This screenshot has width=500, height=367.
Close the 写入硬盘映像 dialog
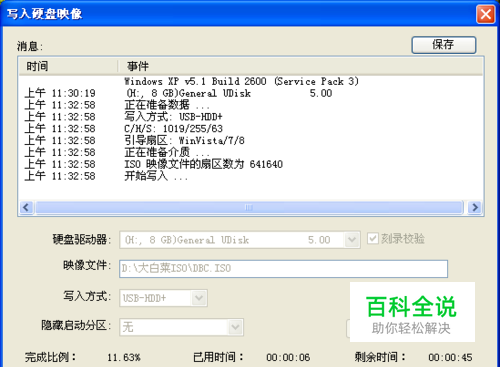coord(485,14)
